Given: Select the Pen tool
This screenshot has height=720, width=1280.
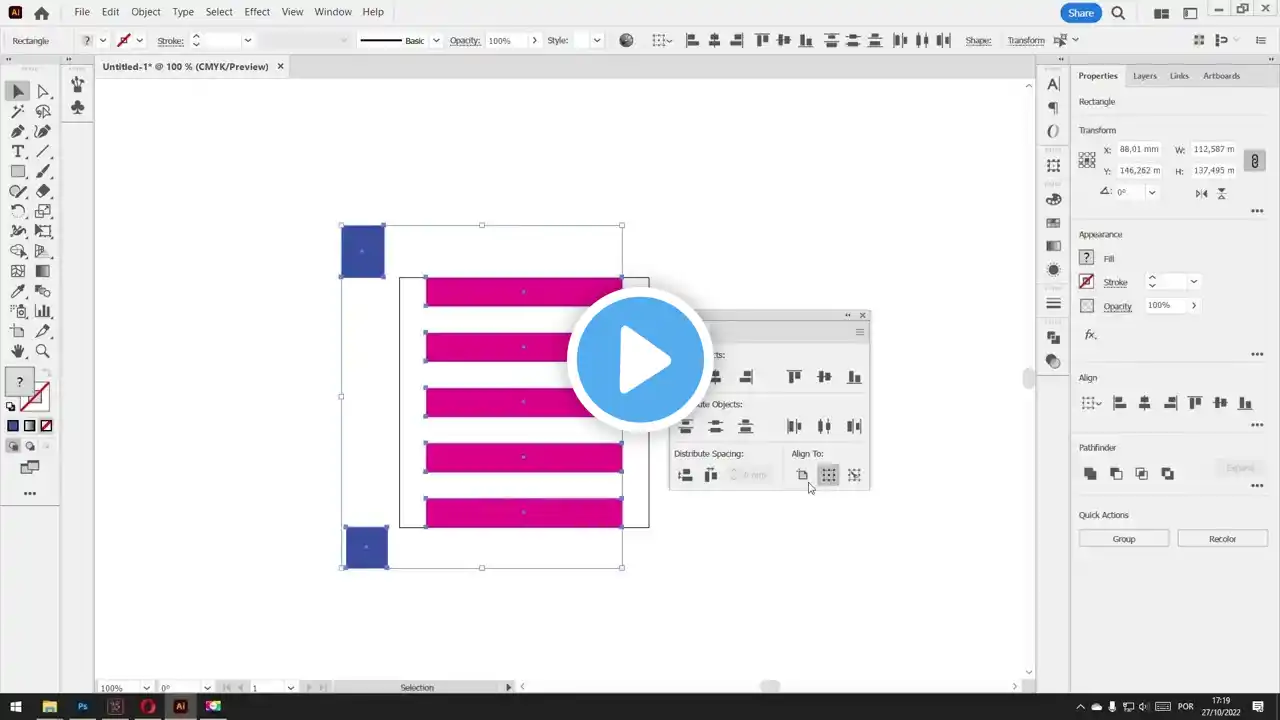Looking at the screenshot, I should (x=18, y=131).
